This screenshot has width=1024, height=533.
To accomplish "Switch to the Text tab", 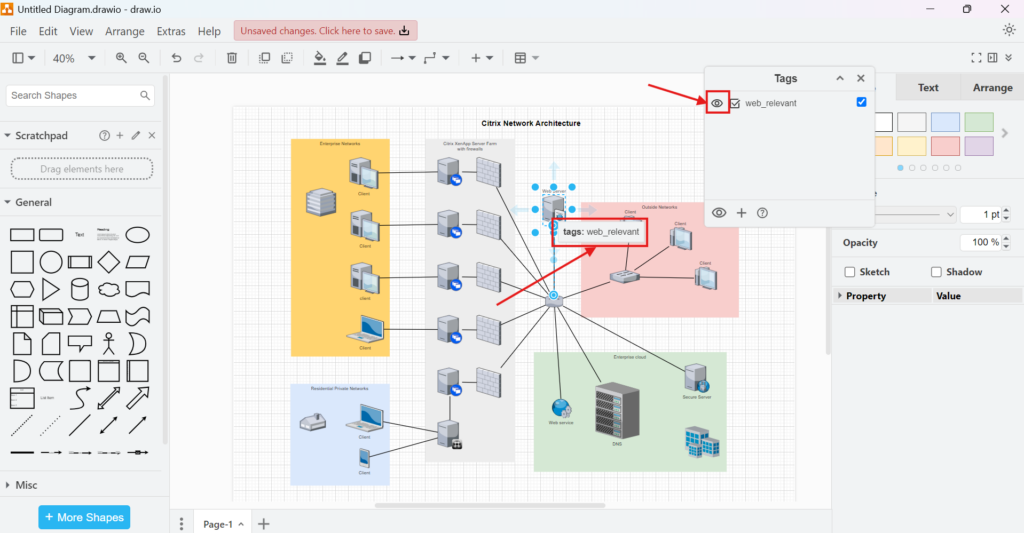I will pos(928,88).
